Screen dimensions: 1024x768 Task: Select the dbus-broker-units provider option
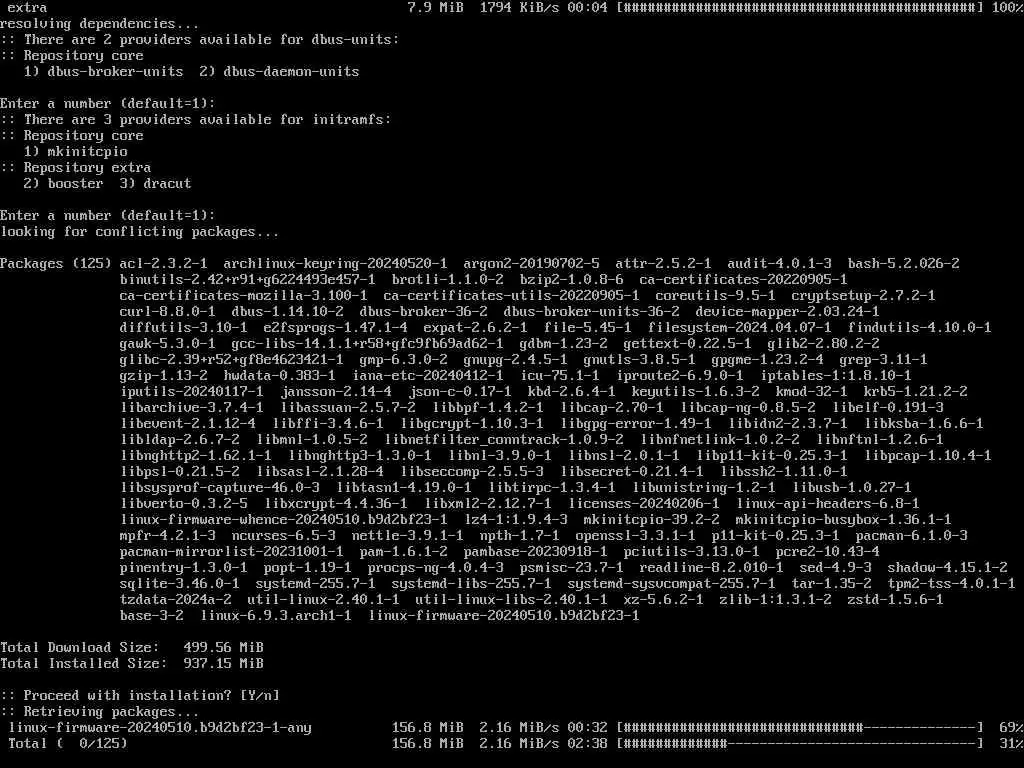coord(104,71)
